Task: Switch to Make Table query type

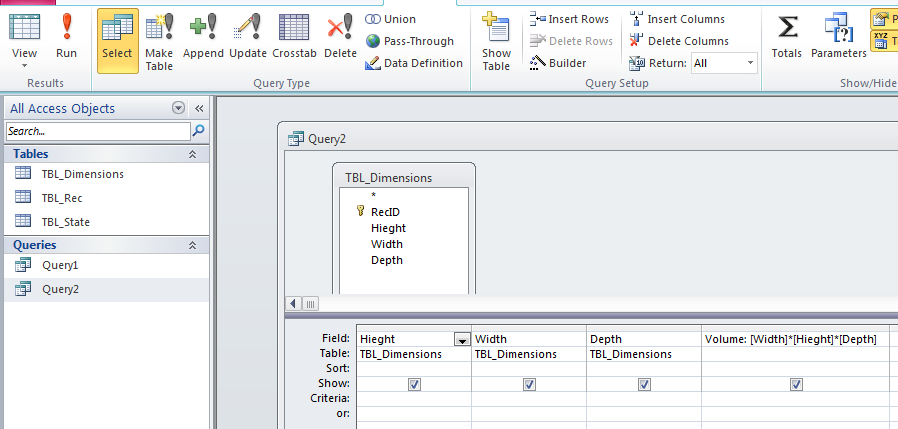Action: tap(159, 41)
